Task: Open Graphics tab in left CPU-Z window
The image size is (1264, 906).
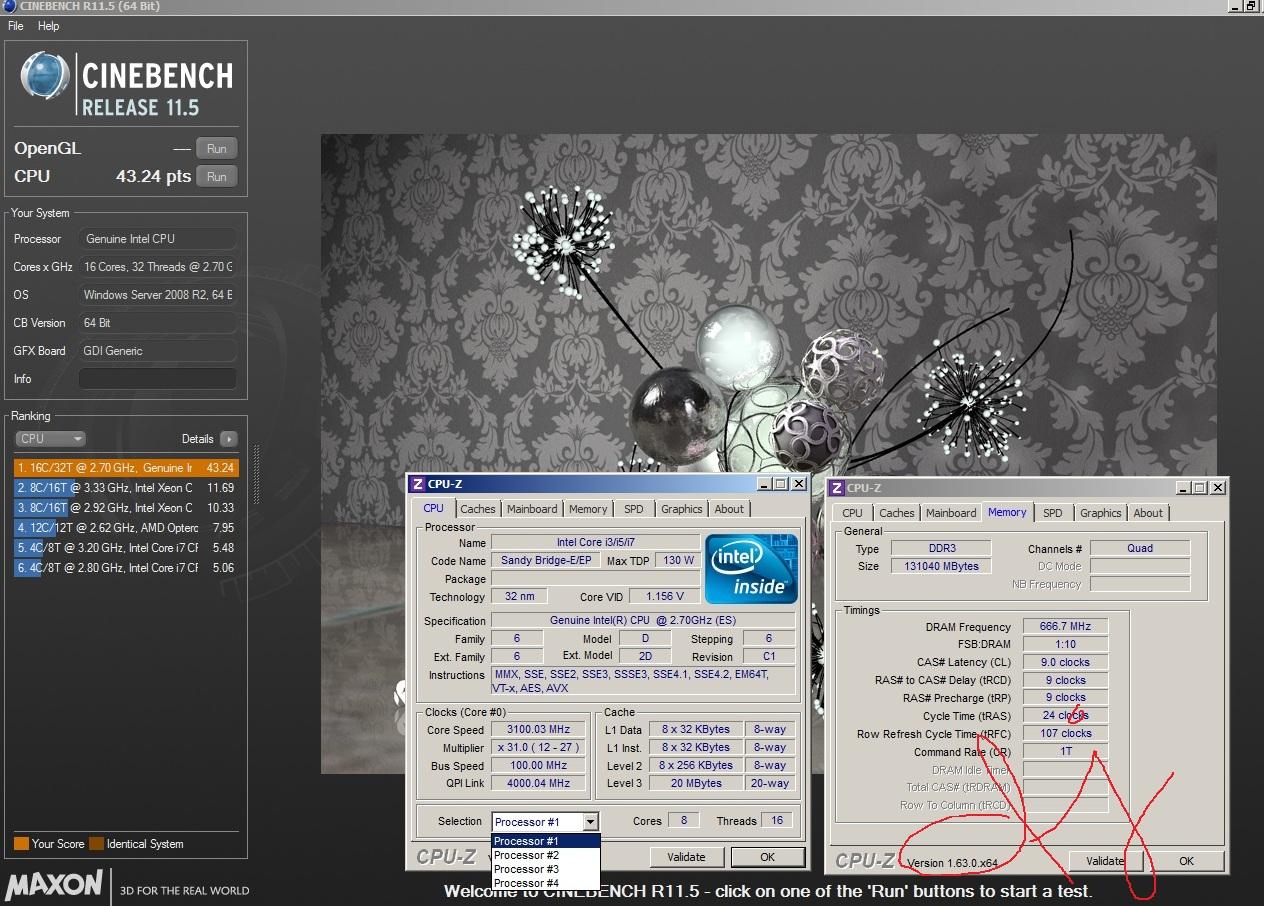Action: pyautogui.click(x=682, y=509)
